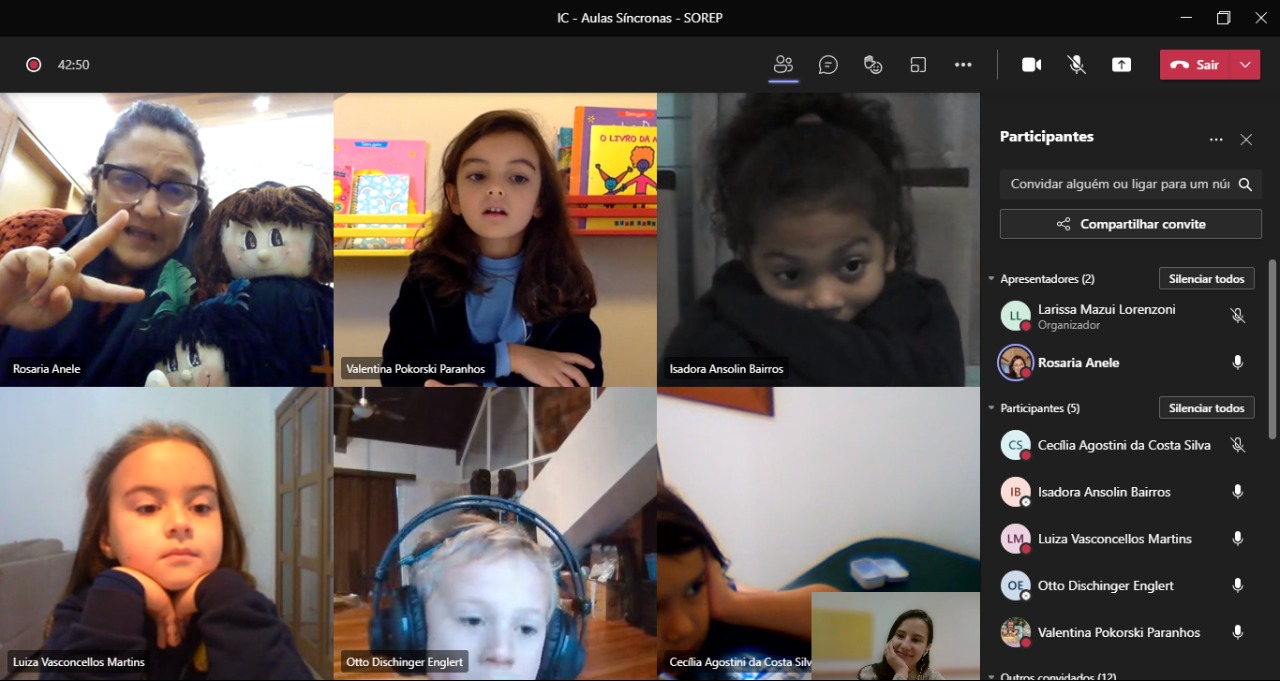This screenshot has width=1280, height=681.
Task: Click the participants panel vertical scrollbar
Action: [1272, 349]
